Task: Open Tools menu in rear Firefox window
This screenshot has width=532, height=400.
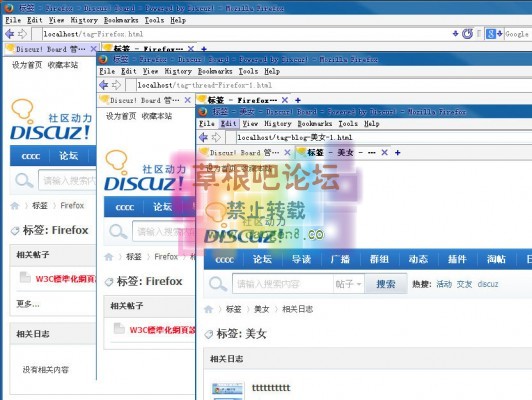Action: coord(154,20)
